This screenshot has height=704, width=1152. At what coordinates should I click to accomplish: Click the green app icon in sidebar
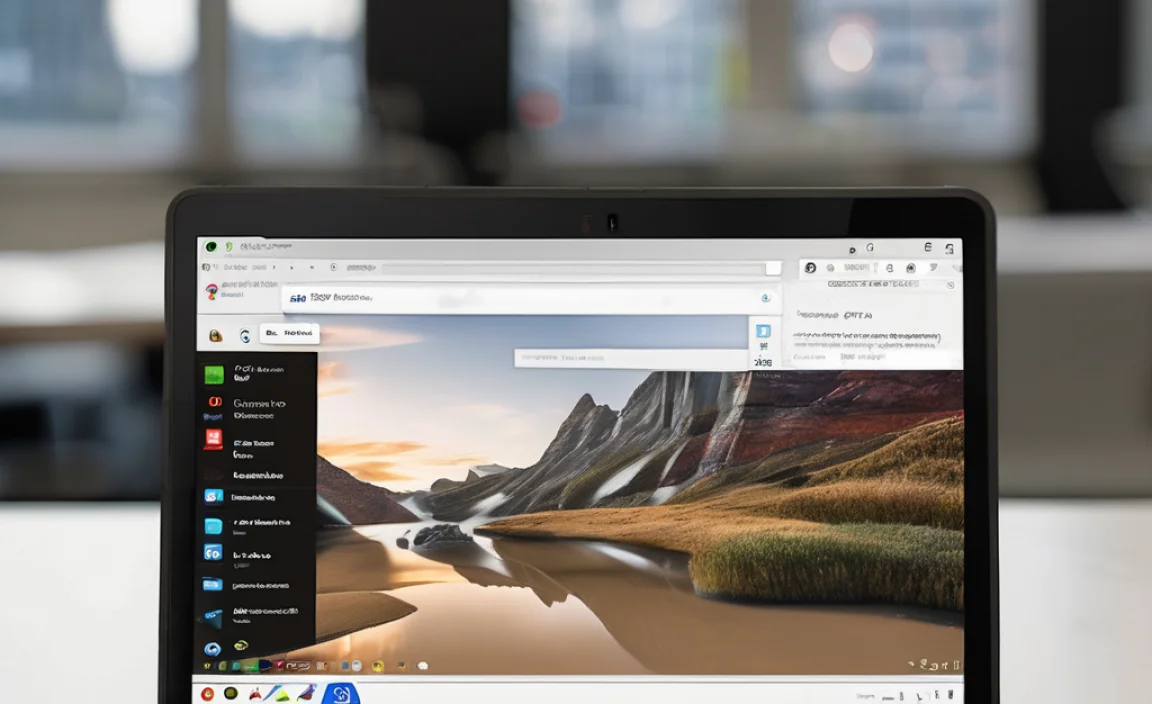214,375
